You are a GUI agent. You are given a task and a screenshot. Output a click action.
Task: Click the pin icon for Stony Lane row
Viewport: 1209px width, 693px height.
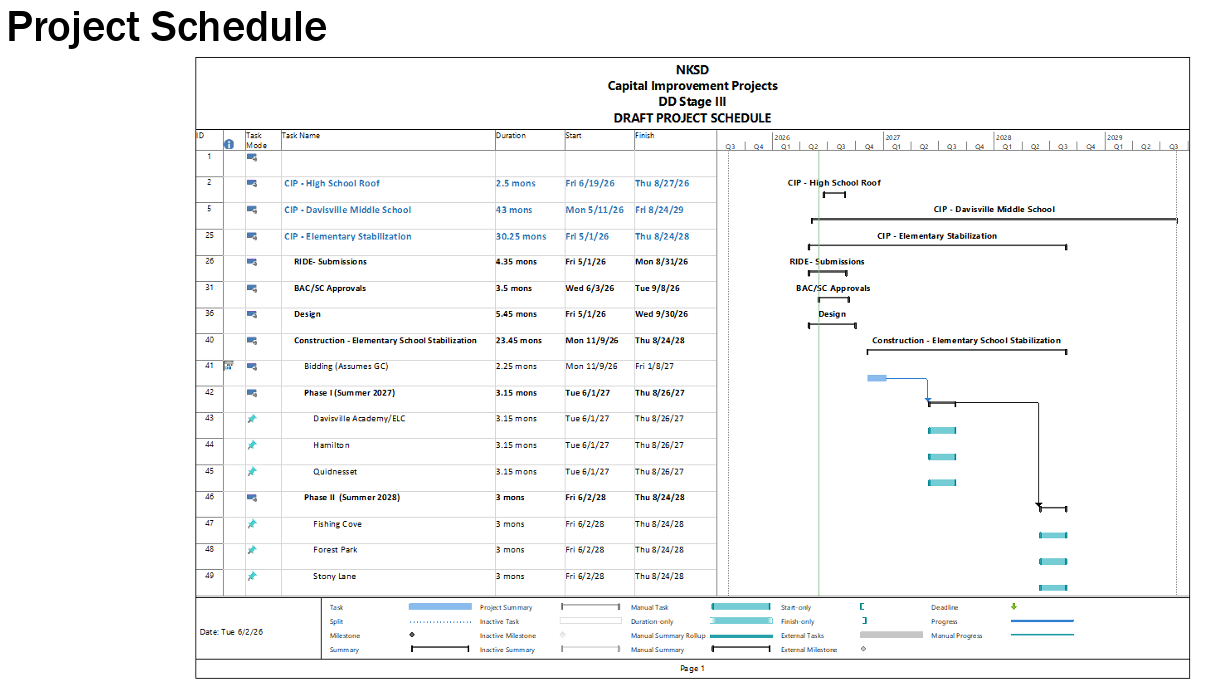(x=252, y=576)
